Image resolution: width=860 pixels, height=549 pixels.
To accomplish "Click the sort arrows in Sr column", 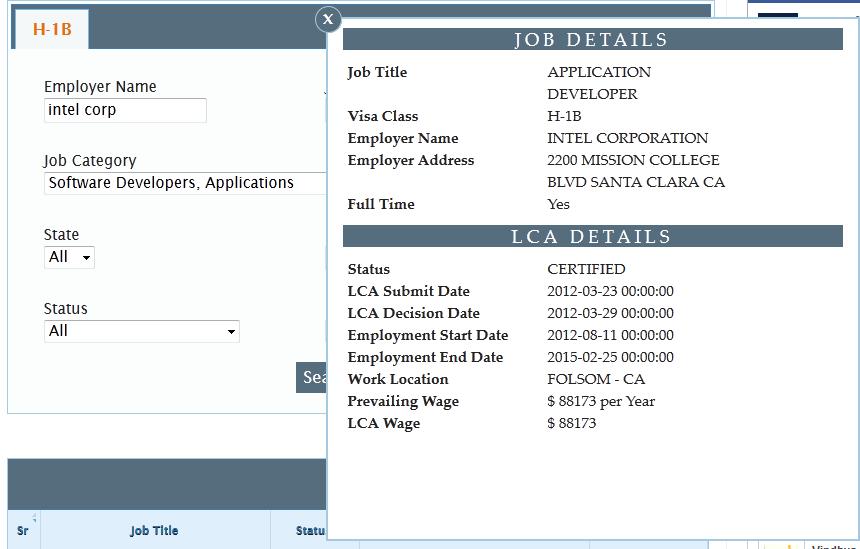I will pos(34,518).
